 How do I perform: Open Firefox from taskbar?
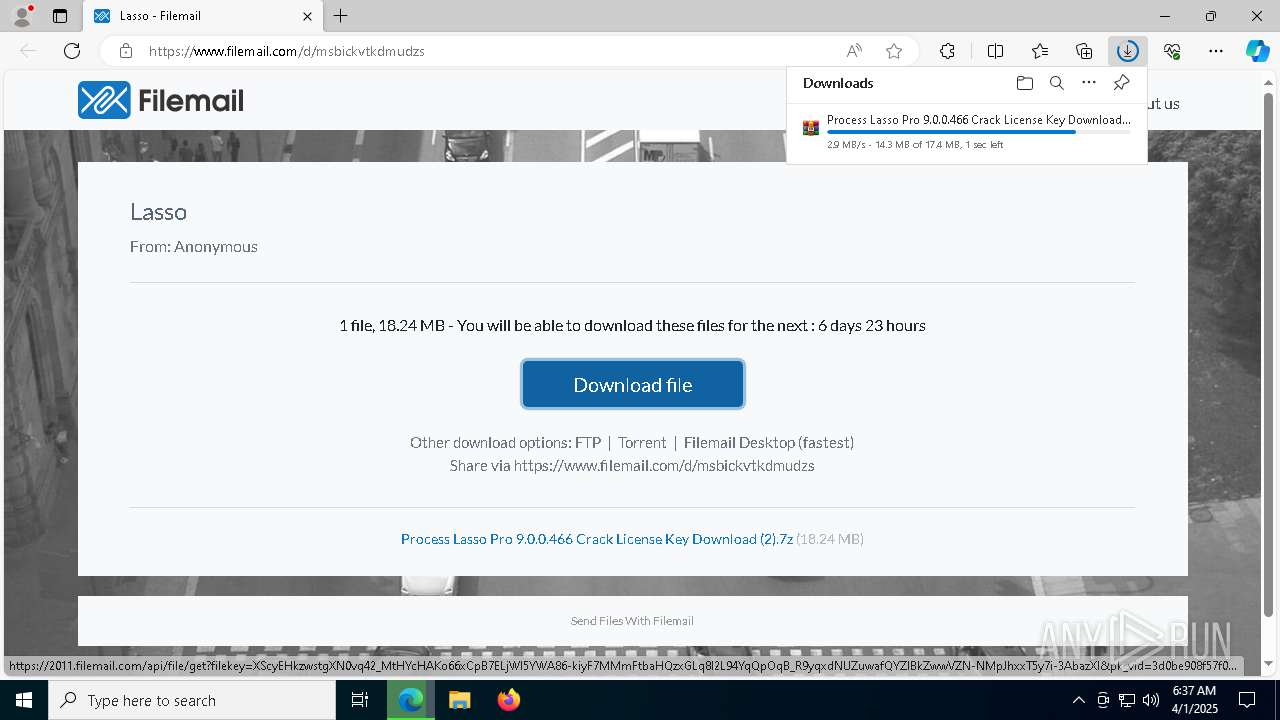(509, 700)
